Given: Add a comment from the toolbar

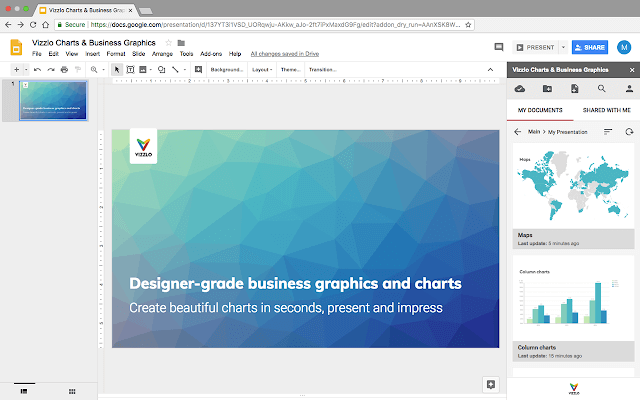Looking at the screenshot, I should click(x=198, y=70).
